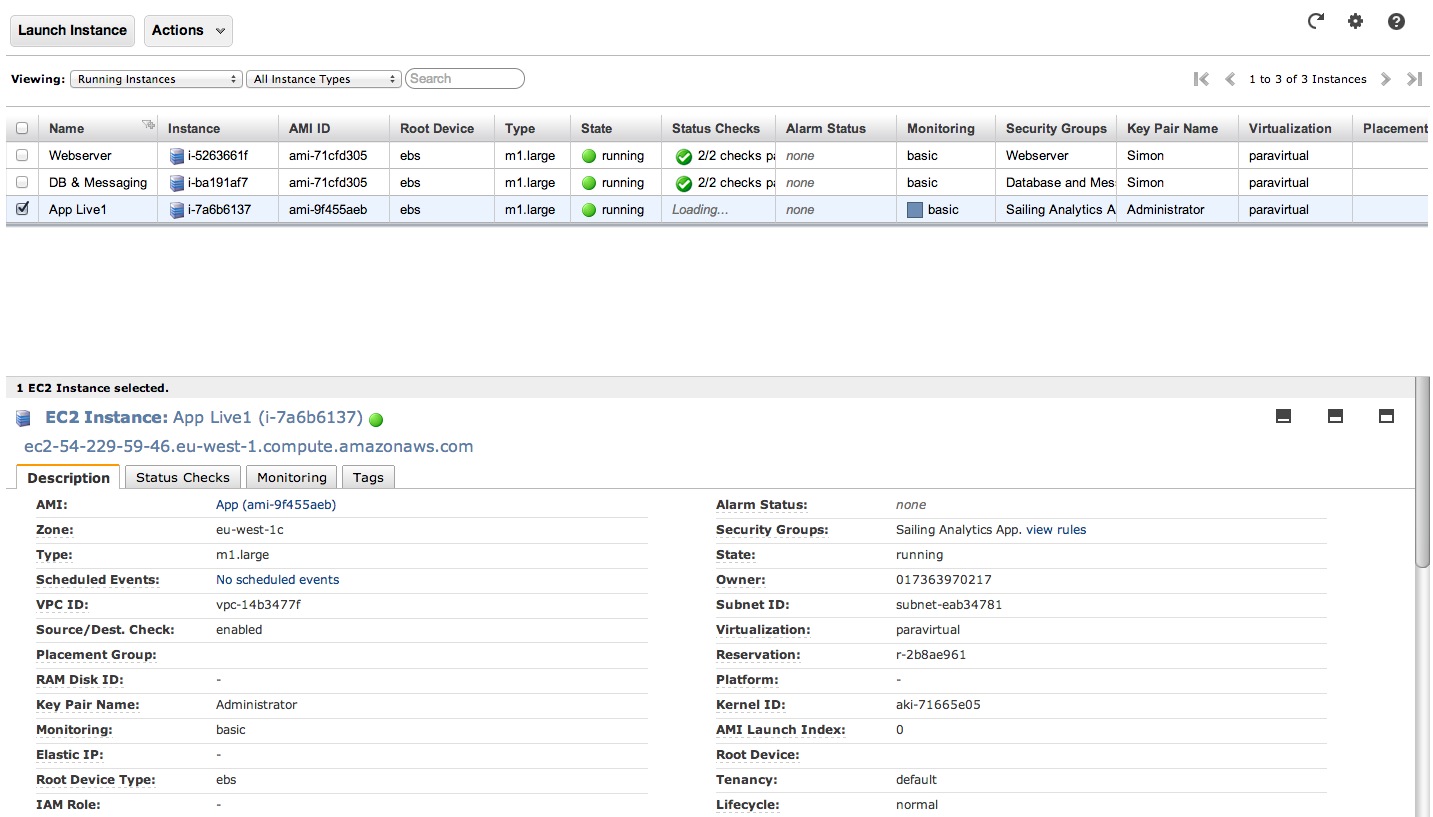Jump to the first page of instances
Screen dimensions: 1433x817
1201,79
